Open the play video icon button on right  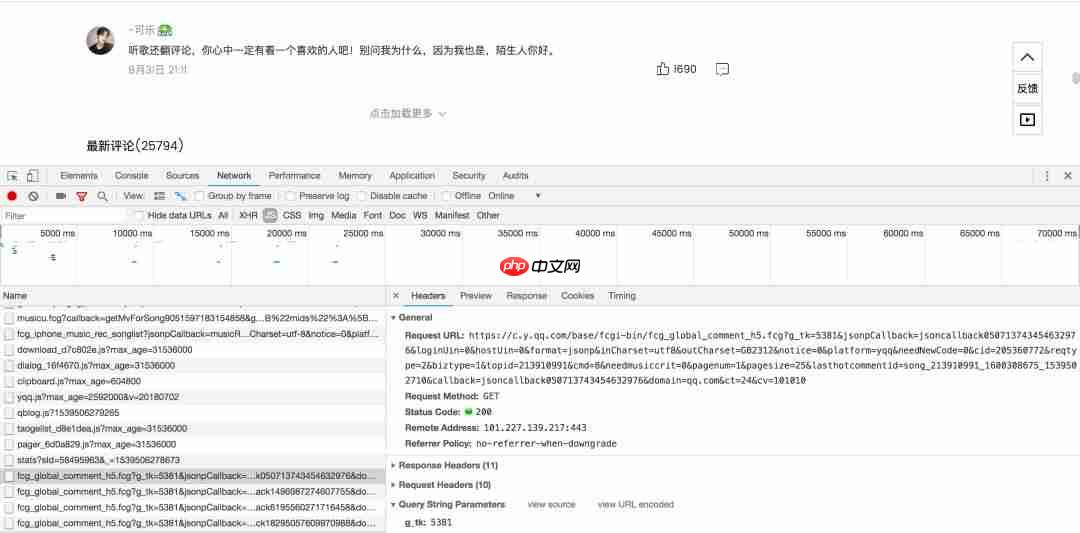click(x=1027, y=119)
